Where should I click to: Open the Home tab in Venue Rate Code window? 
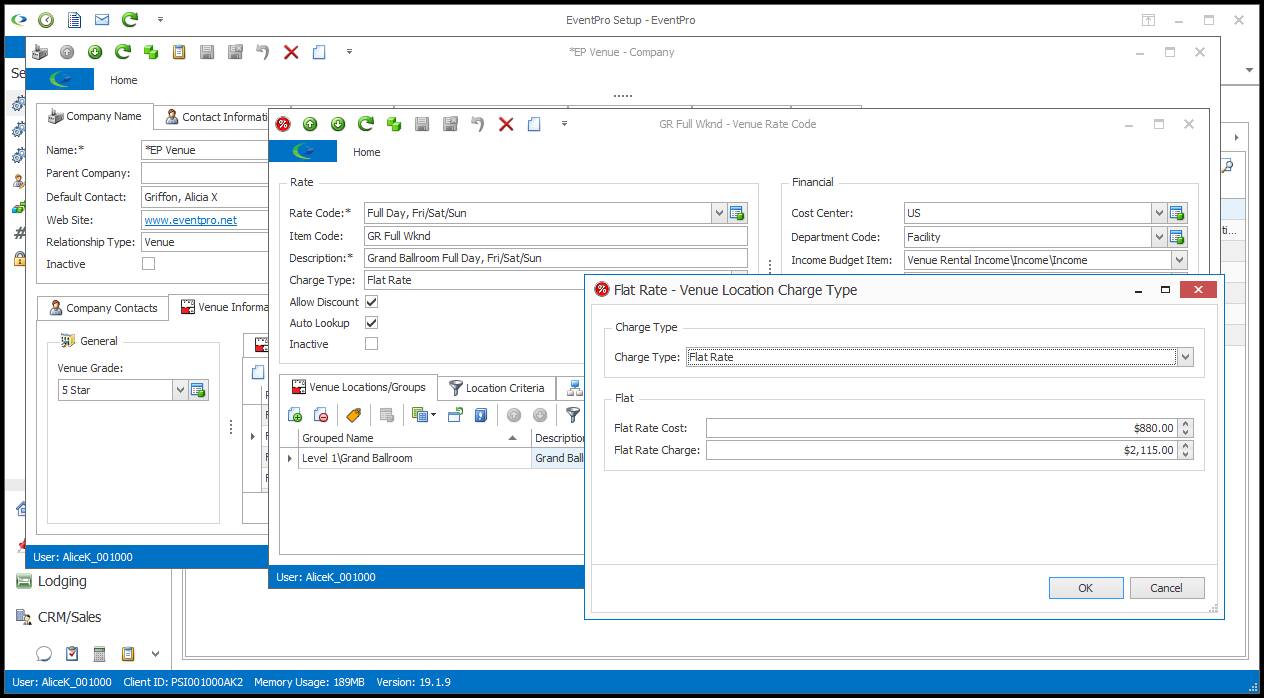tap(367, 152)
